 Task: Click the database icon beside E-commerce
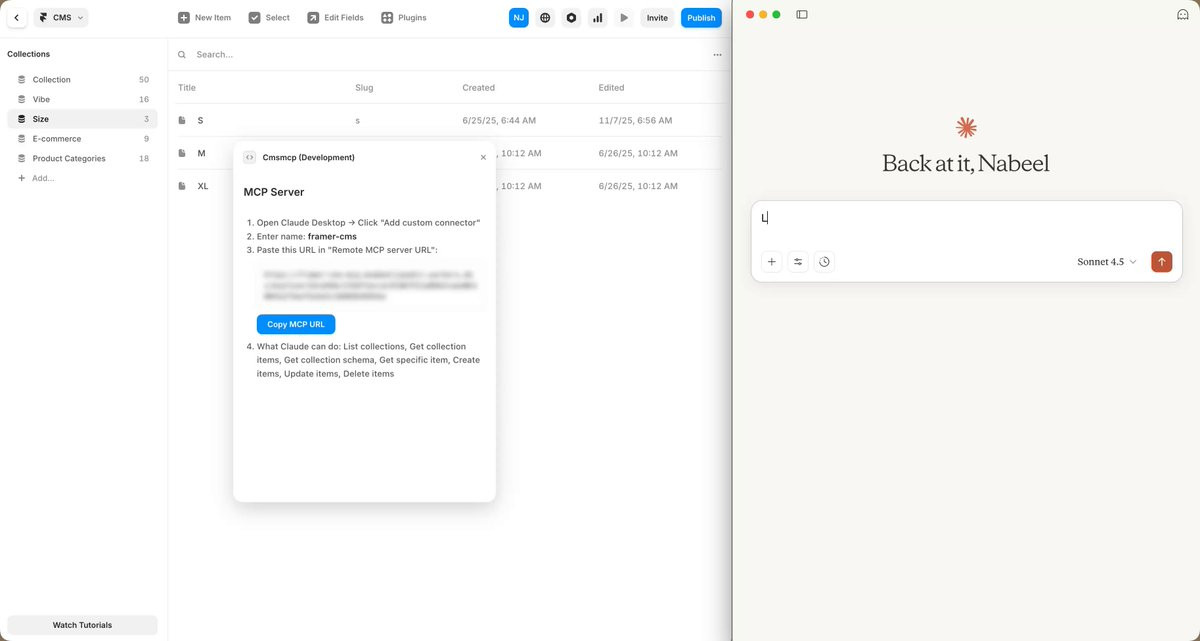coord(22,139)
